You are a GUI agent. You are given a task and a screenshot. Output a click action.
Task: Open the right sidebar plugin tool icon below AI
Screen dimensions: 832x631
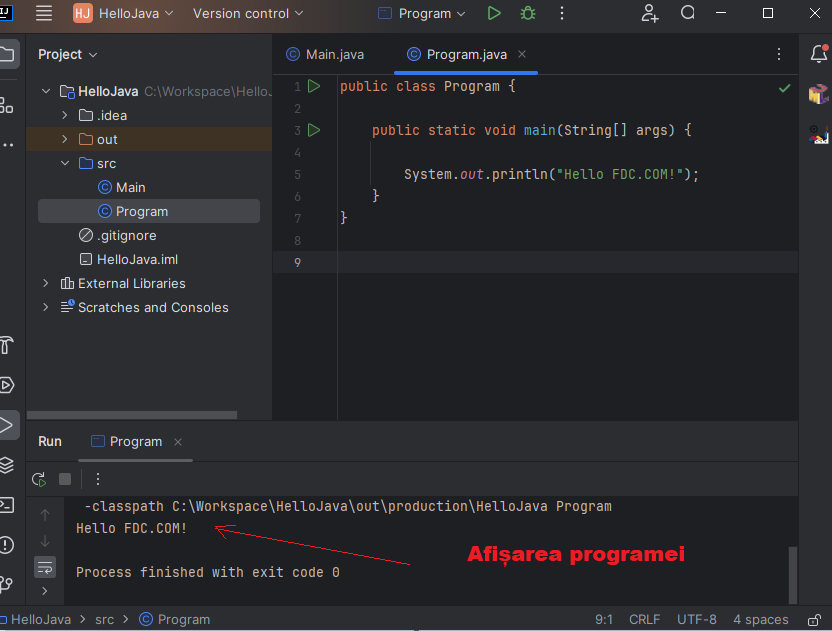pyautogui.click(x=818, y=134)
